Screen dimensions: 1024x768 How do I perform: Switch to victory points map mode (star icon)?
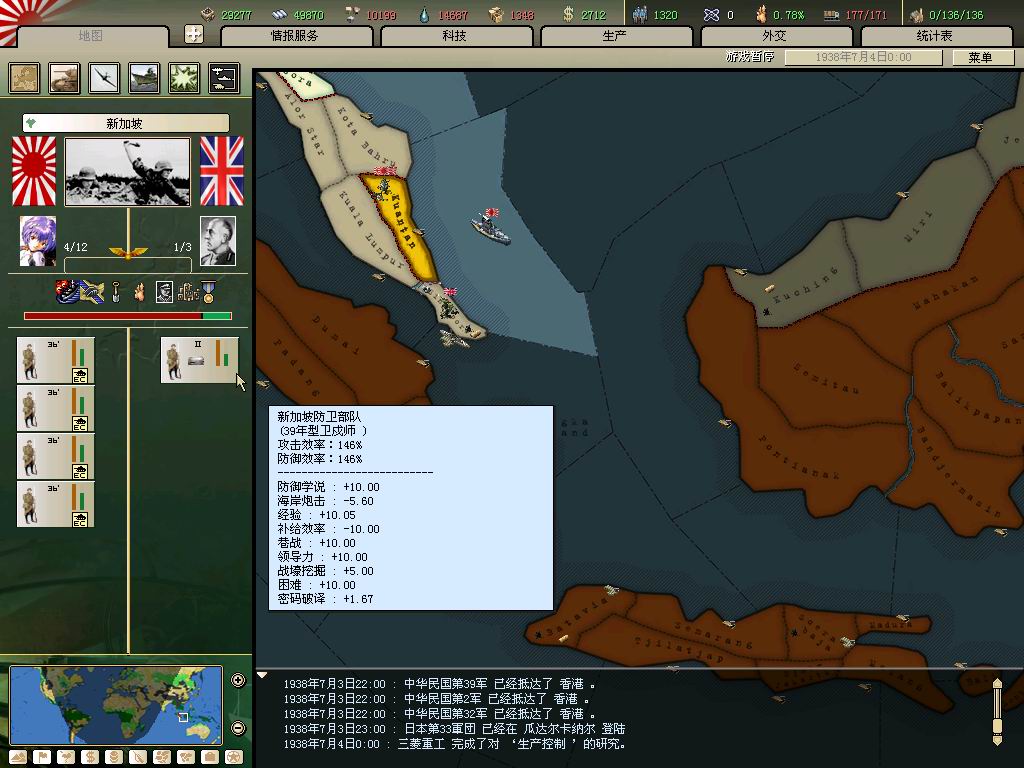234,757
